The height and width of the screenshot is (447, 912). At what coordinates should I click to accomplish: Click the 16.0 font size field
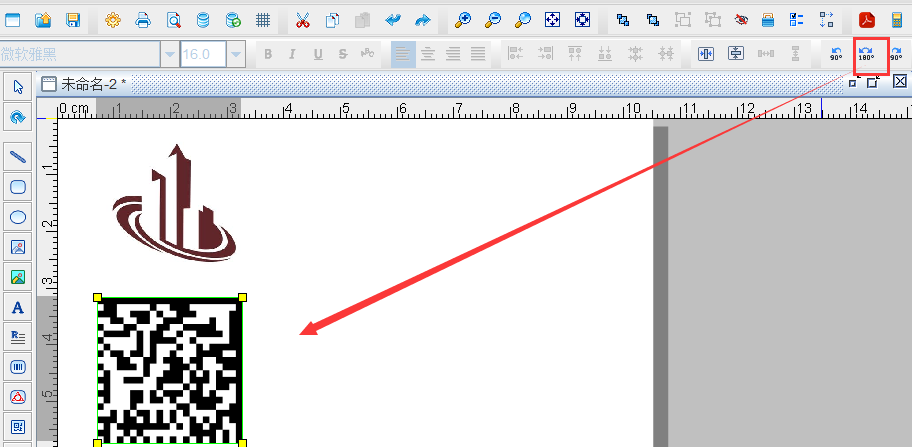pos(202,55)
